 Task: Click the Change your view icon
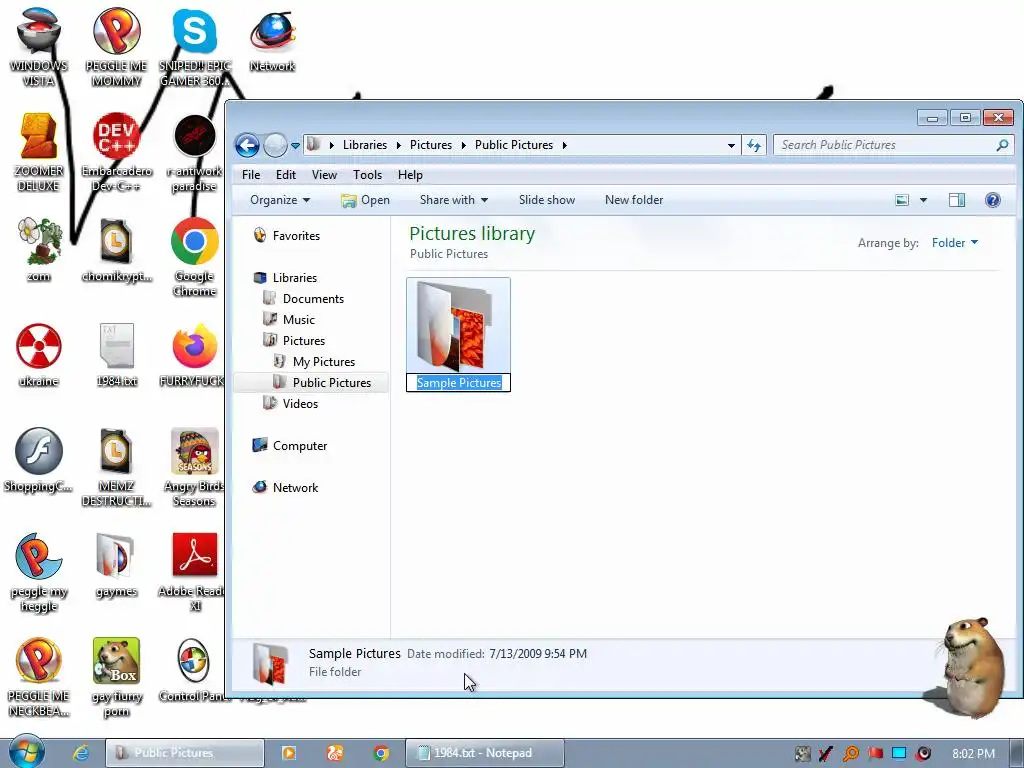902,200
